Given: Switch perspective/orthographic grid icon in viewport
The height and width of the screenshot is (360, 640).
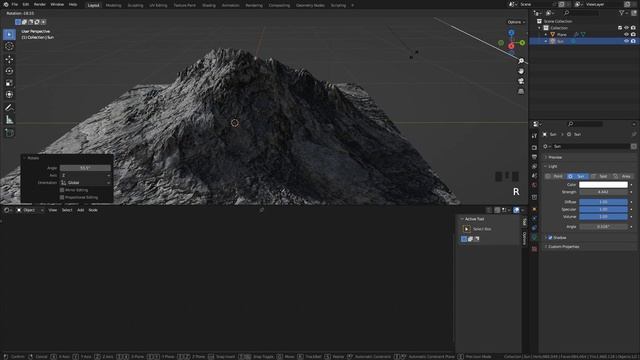Looking at the screenshot, I should (x=521, y=91).
